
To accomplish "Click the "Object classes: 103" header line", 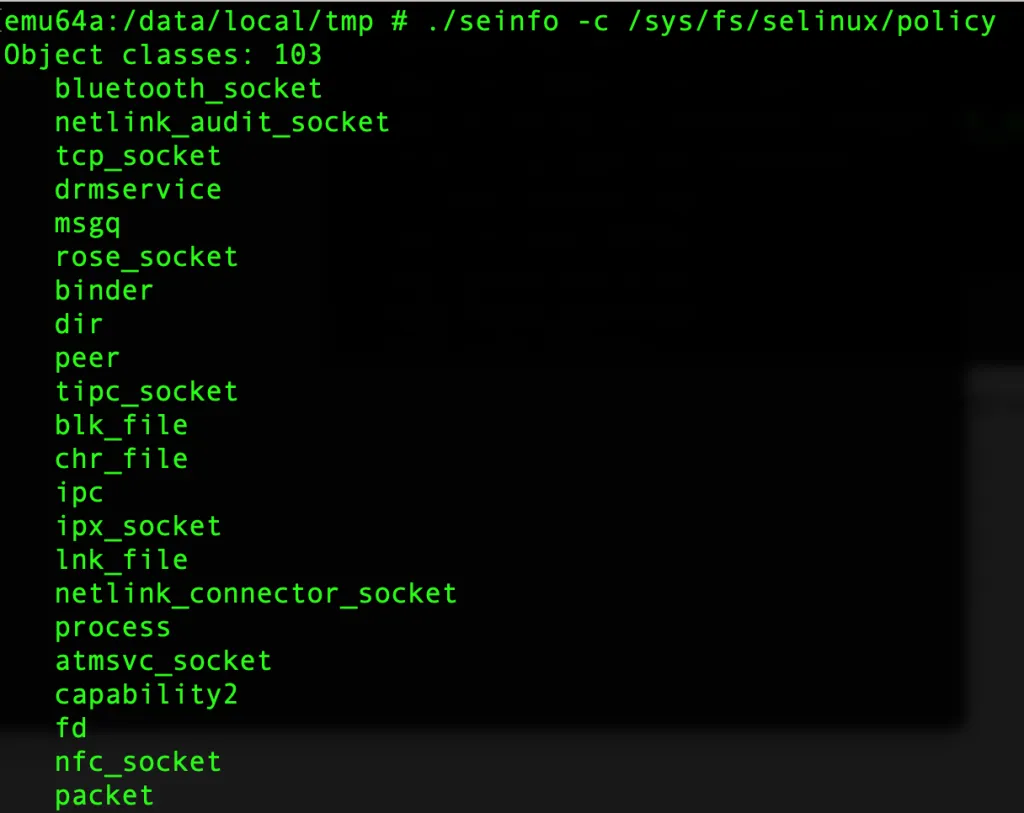I will pyautogui.click(x=162, y=55).
